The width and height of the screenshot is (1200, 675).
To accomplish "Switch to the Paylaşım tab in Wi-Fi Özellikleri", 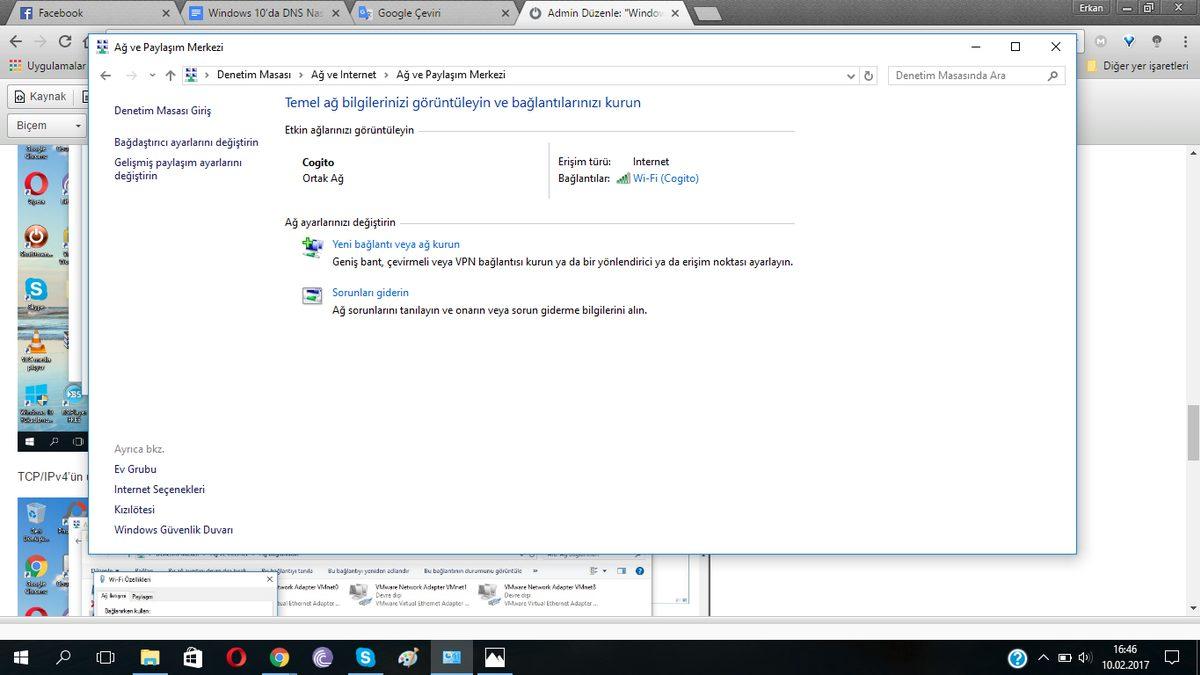I will point(141,595).
